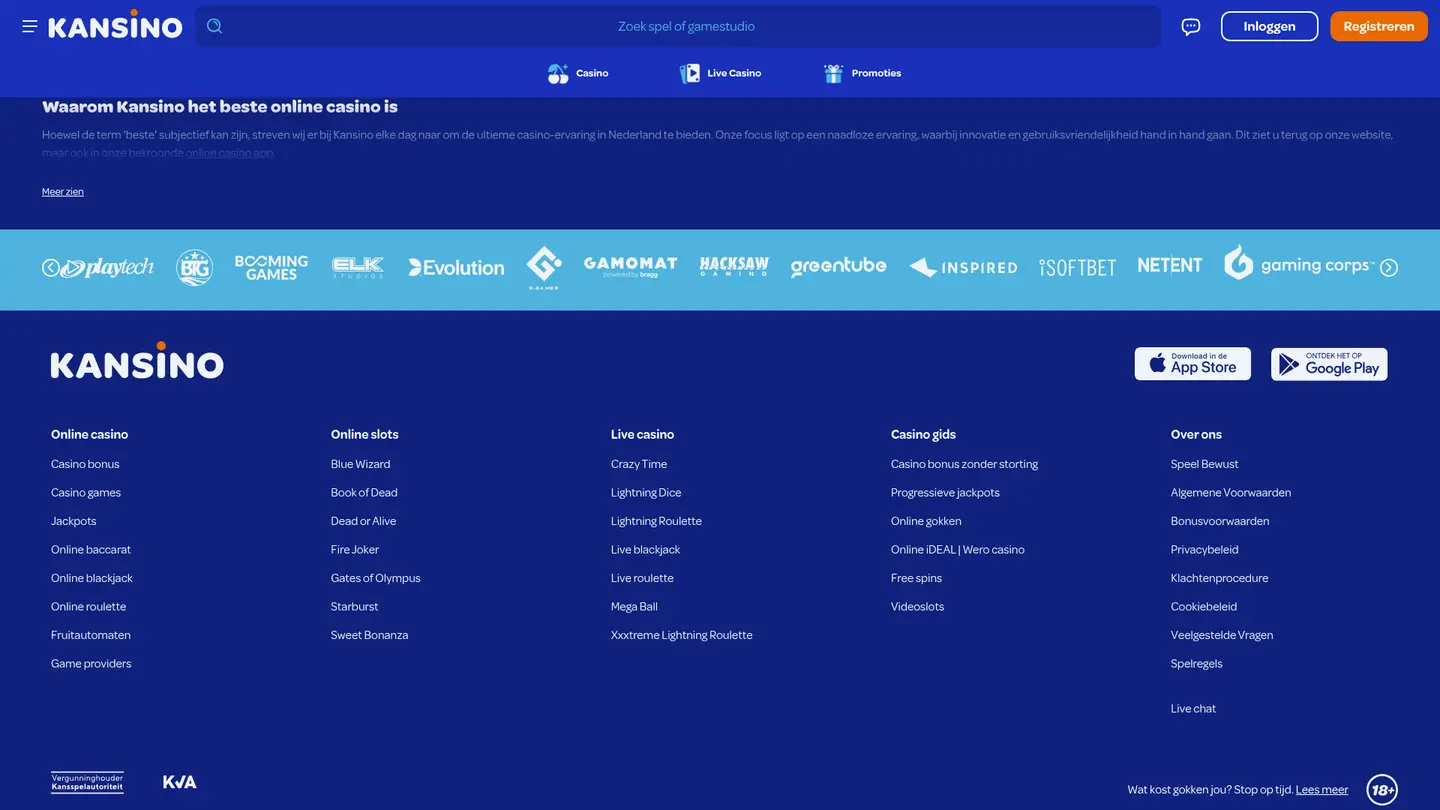Click the G.Games logo
This screenshot has height=810, width=1440.
544,268
